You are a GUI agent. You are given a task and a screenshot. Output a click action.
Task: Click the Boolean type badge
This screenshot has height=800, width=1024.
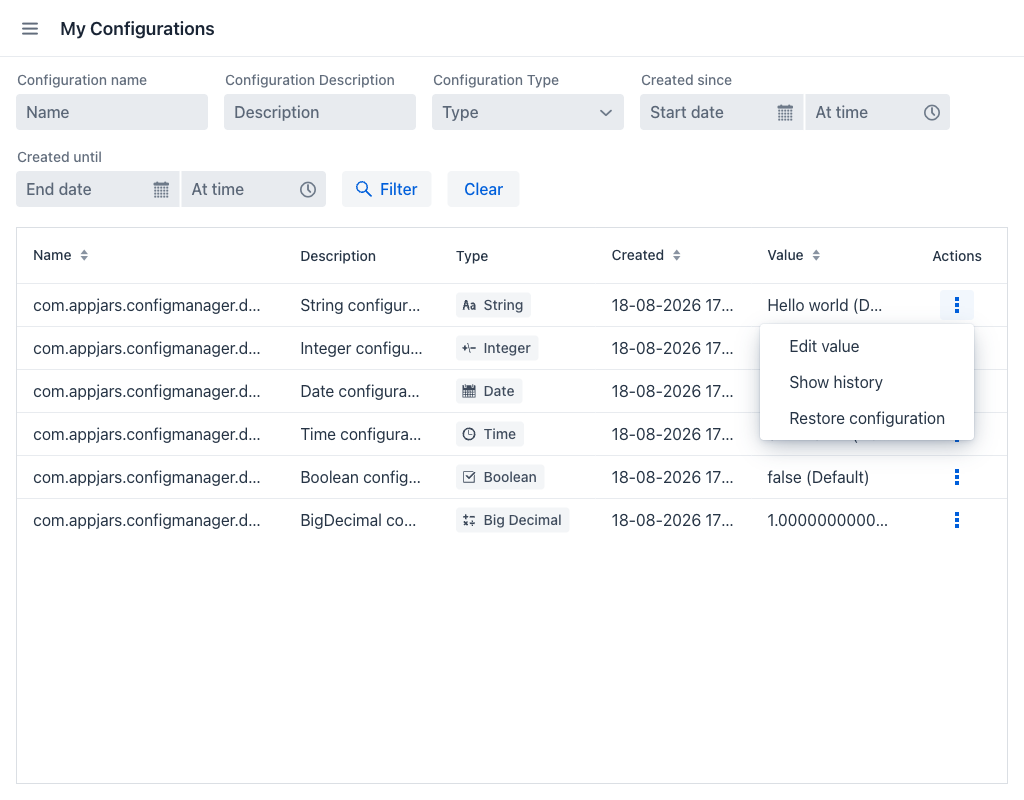point(500,477)
